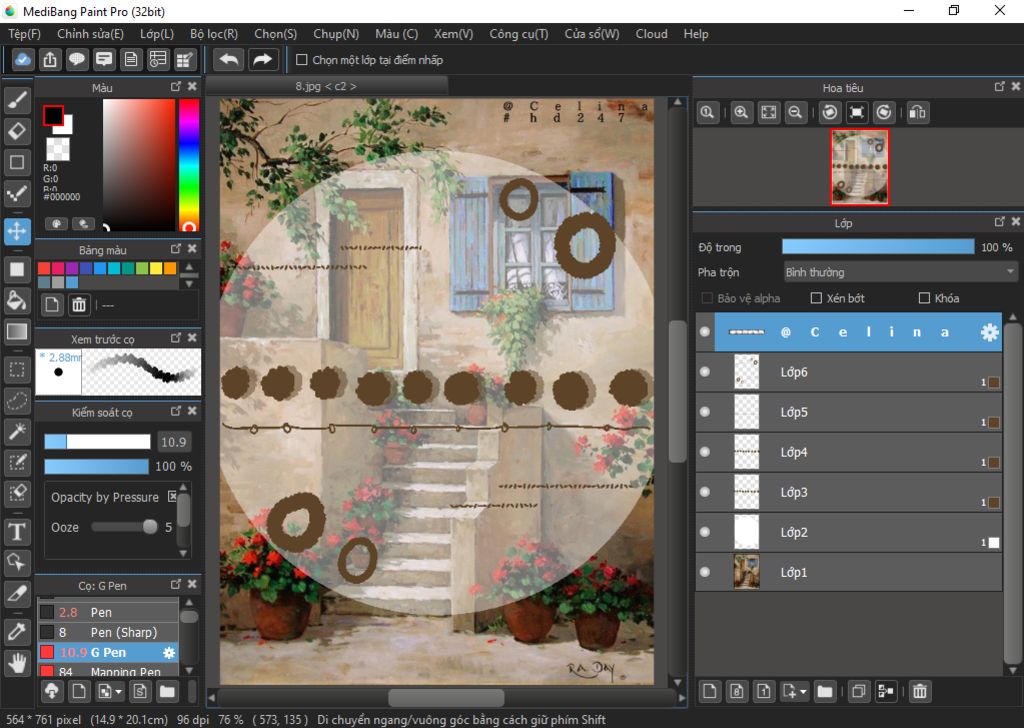The height and width of the screenshot is (728, 1024).
Task: Open the Tệp(F) menu
Action: tap(24, 34)
